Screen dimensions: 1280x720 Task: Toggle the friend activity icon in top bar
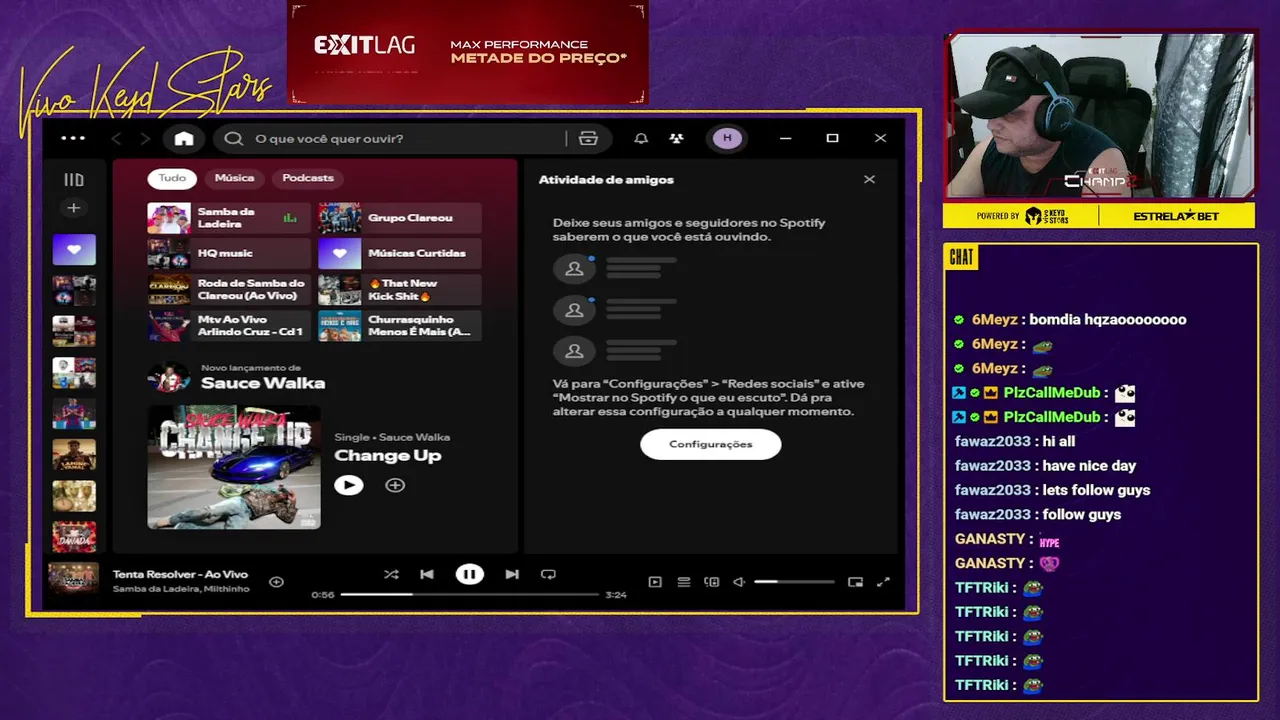tap(677, 138)
